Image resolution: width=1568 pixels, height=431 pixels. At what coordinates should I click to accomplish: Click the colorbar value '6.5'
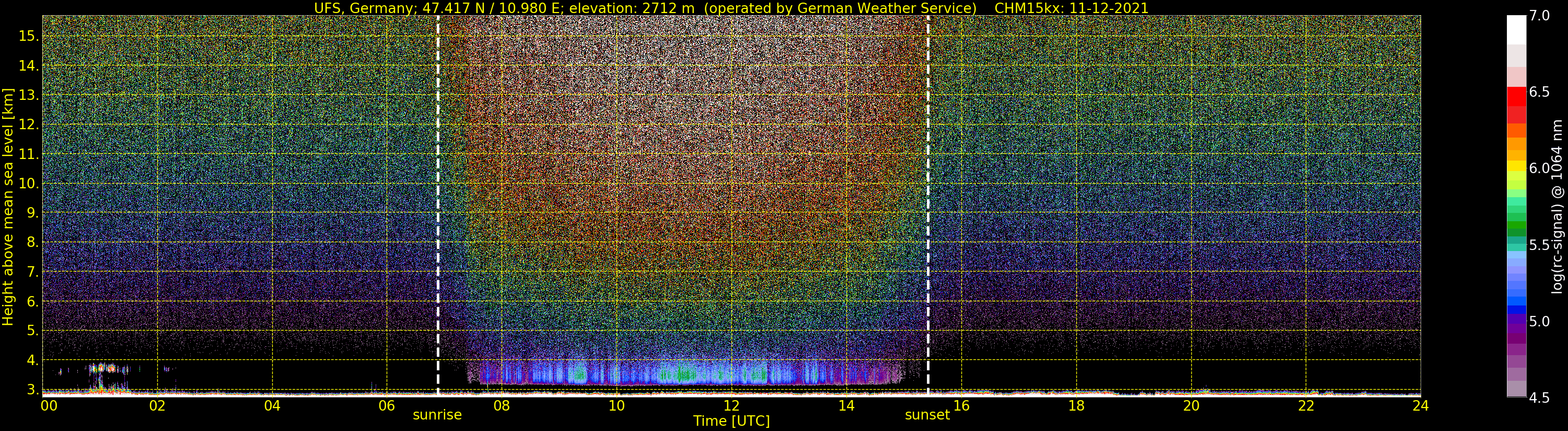point(1539,92)
